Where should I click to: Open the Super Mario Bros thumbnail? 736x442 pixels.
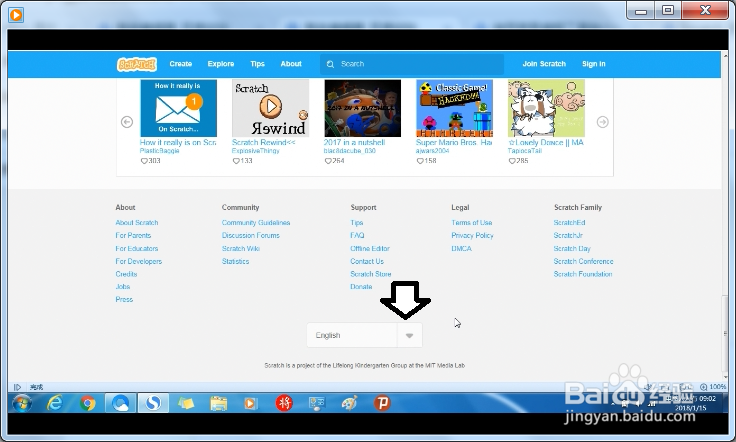point(454,108)
